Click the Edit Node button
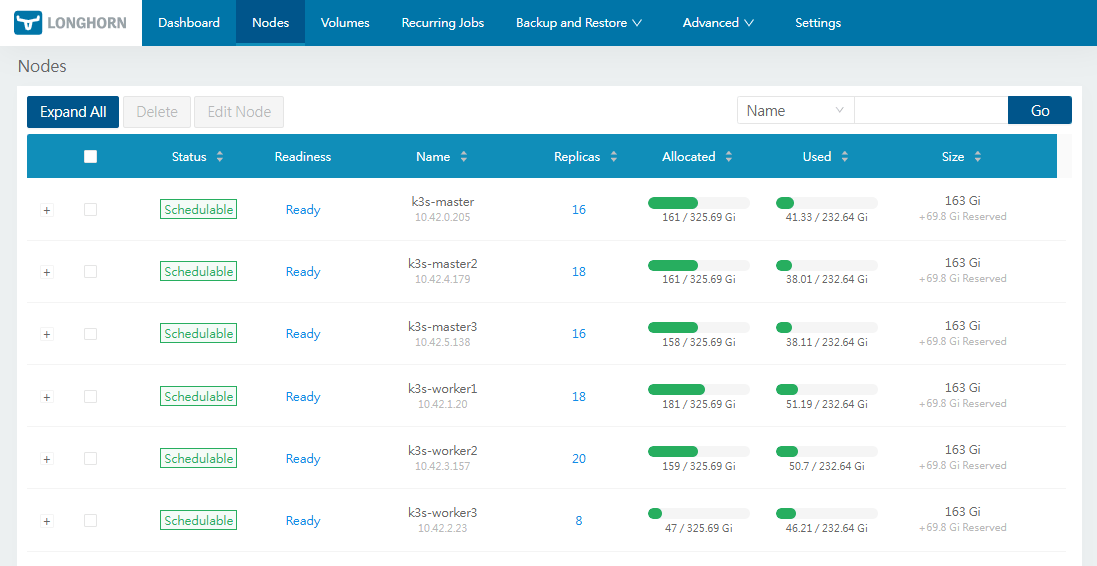The width and height of the screenshot is (1097, 566). pos(239,112)
